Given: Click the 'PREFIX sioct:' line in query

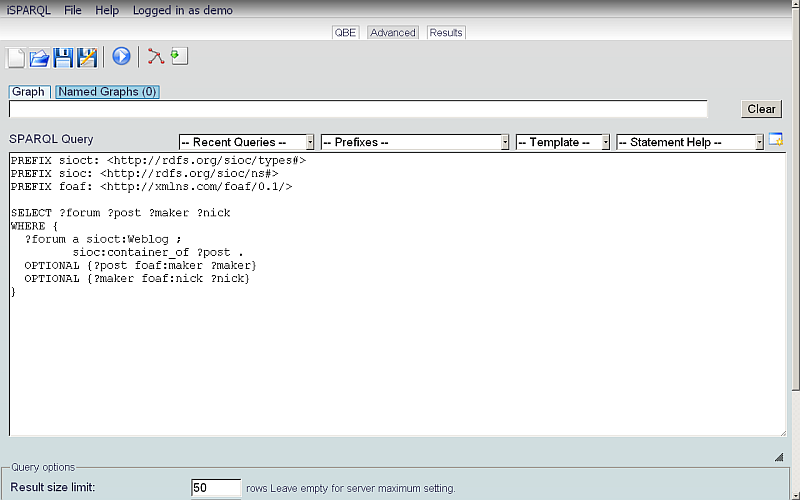Looking at the screenshot, I should tap(158, 160).
